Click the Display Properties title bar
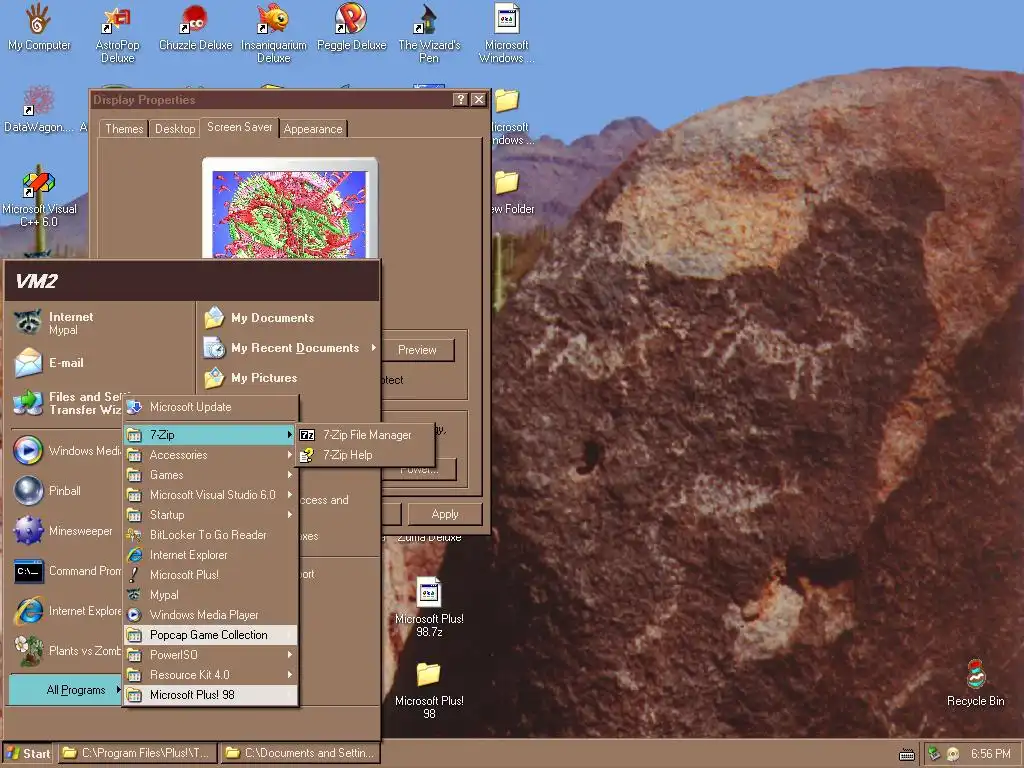The height and width of the screenshot is (768, 1024). (x=271, y=100)
